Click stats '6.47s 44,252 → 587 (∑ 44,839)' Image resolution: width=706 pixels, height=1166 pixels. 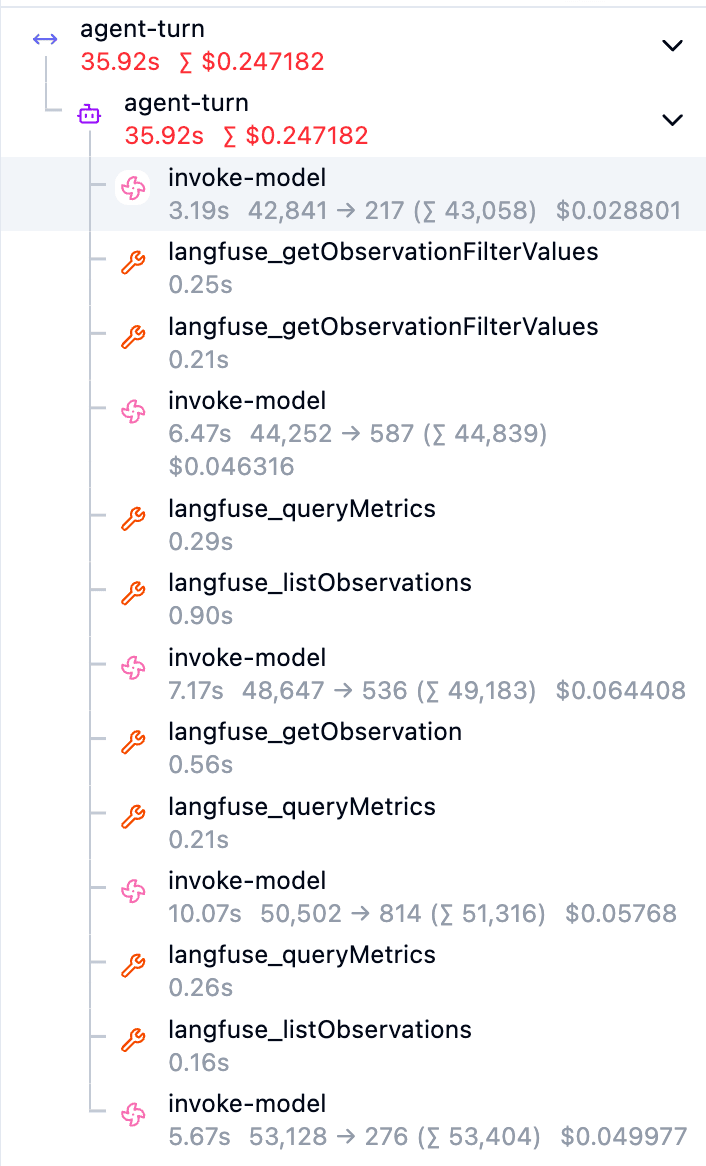click(x=358, y=434)
